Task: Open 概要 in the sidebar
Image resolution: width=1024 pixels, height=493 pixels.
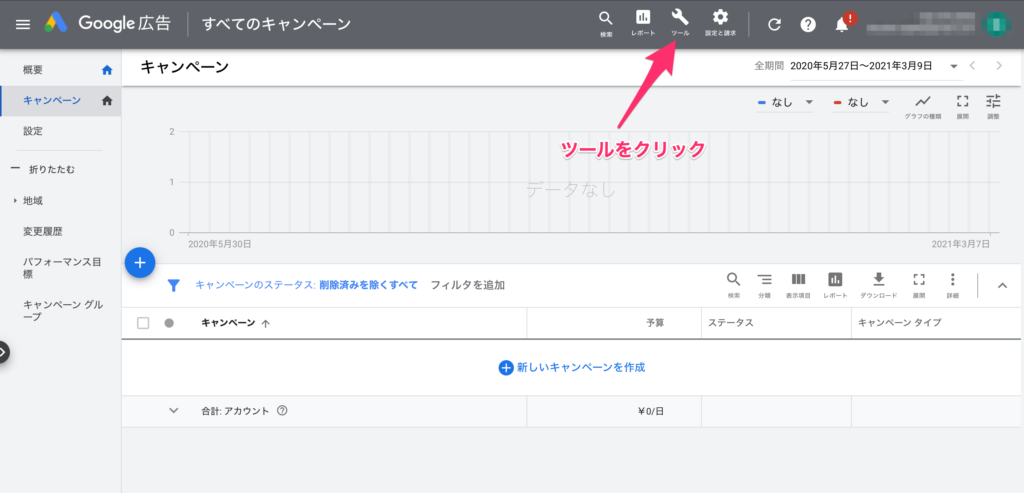Action: [33, 70]
